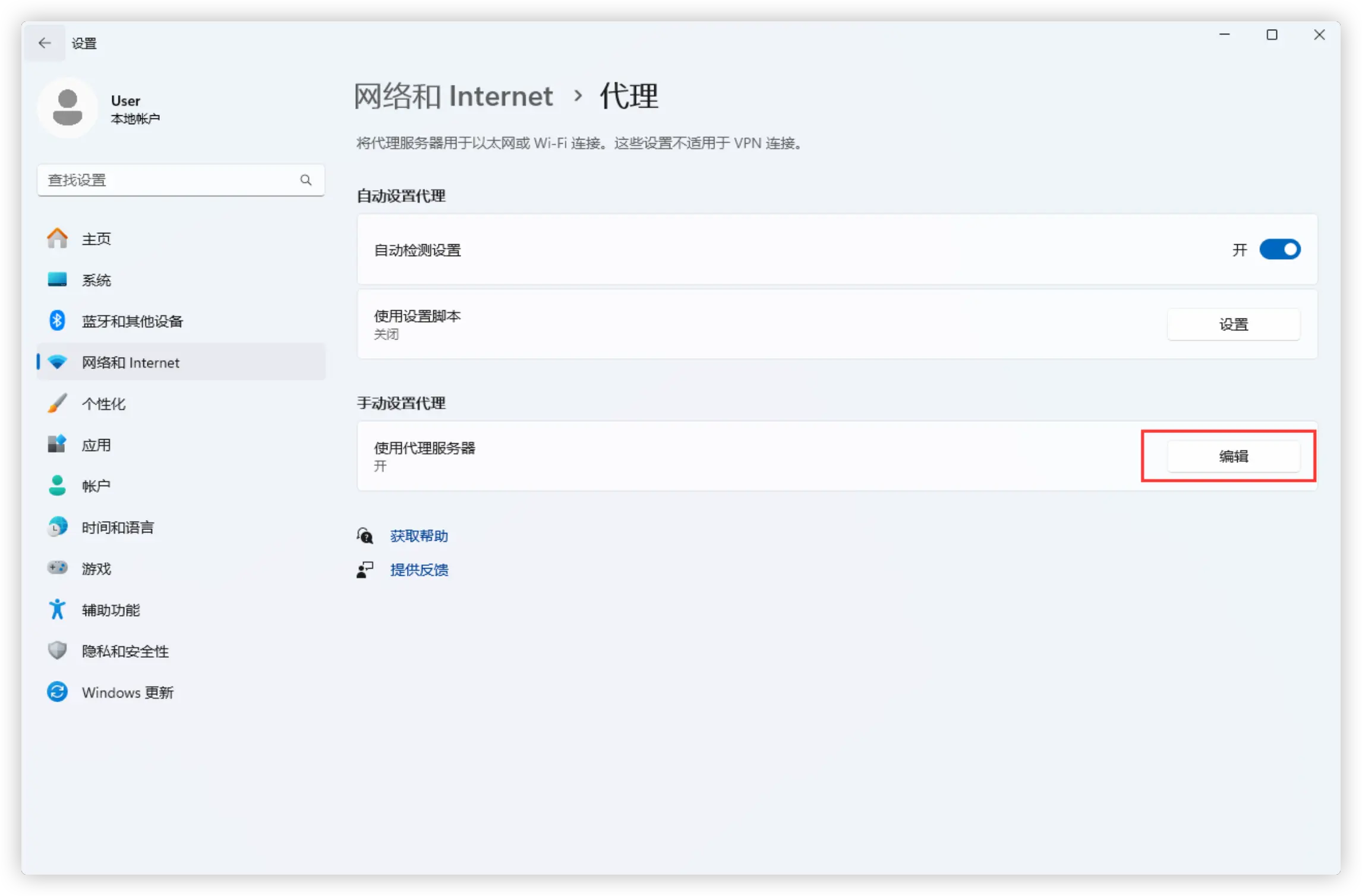The height and width of the screenshot is (896, 1362).
Task: Click the 自动设置代理 section heading
Action: pyautogui.click(x=401, y=196)
